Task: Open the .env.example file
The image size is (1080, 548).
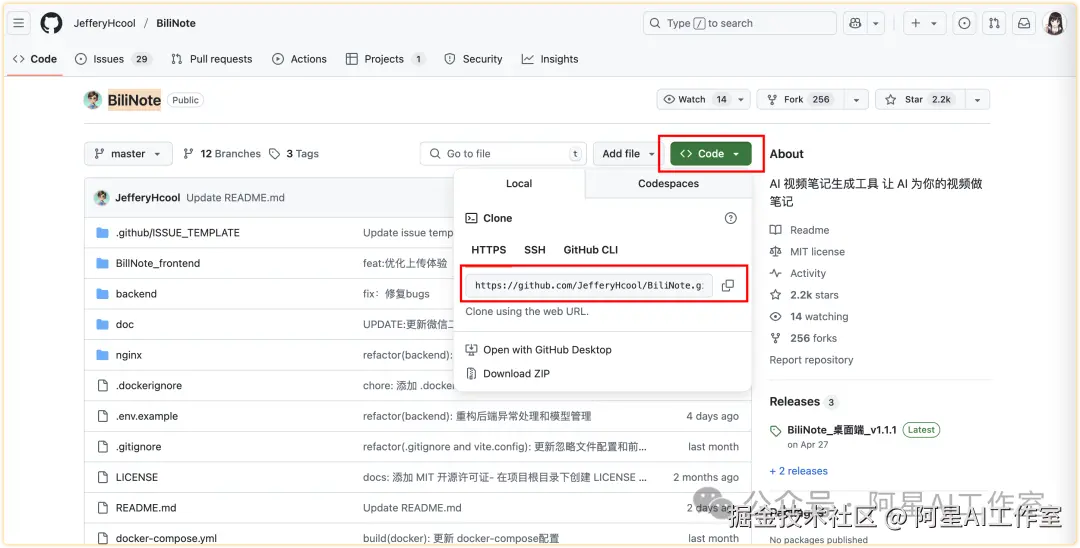Action: [147, 417]
